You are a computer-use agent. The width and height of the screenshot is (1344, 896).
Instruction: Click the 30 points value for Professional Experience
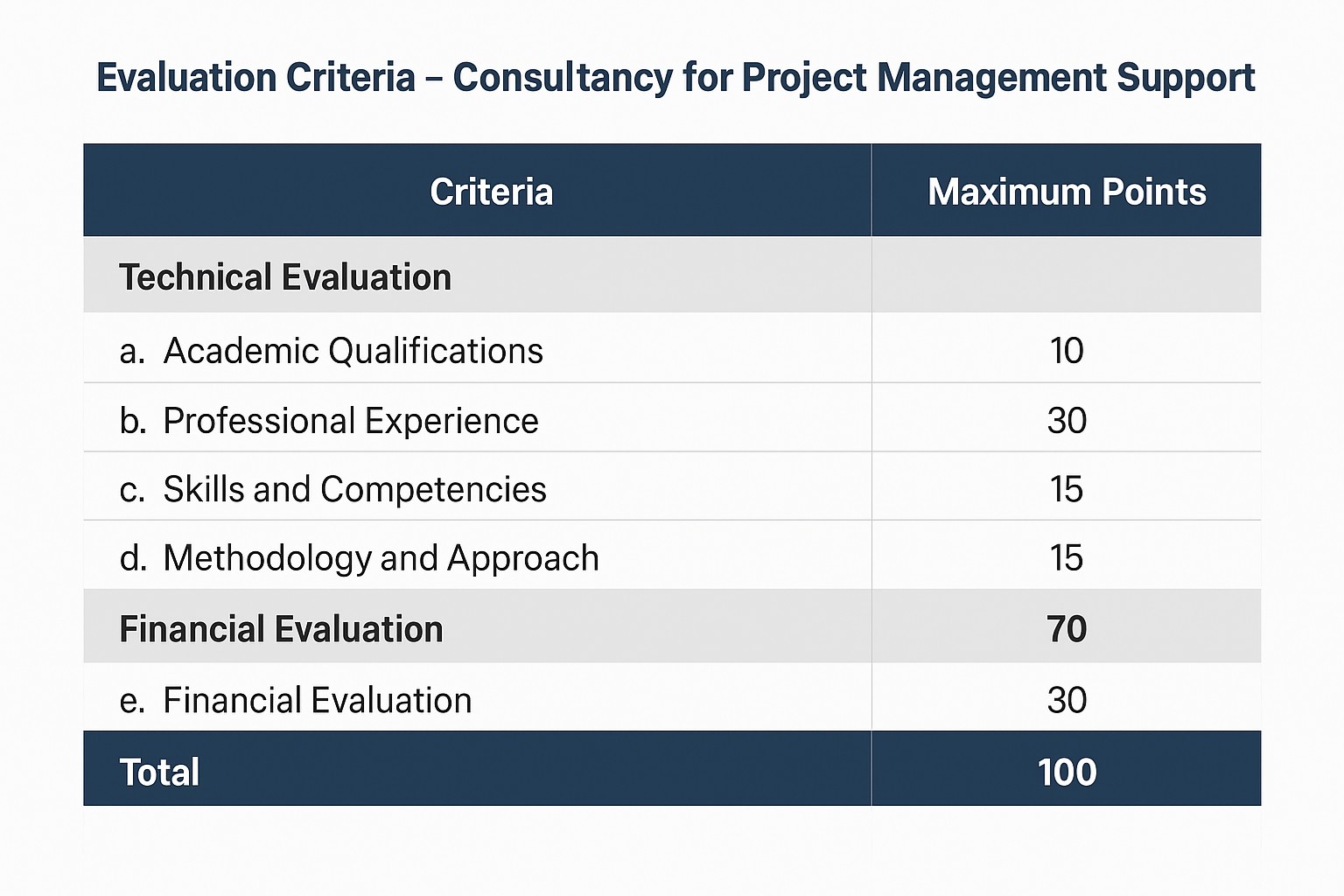point(1067,421)
